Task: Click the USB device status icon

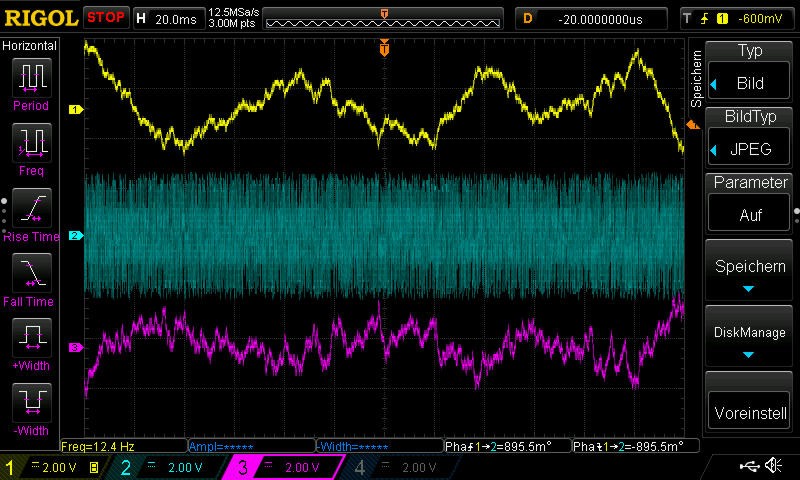Action: (x=749, y=466)
